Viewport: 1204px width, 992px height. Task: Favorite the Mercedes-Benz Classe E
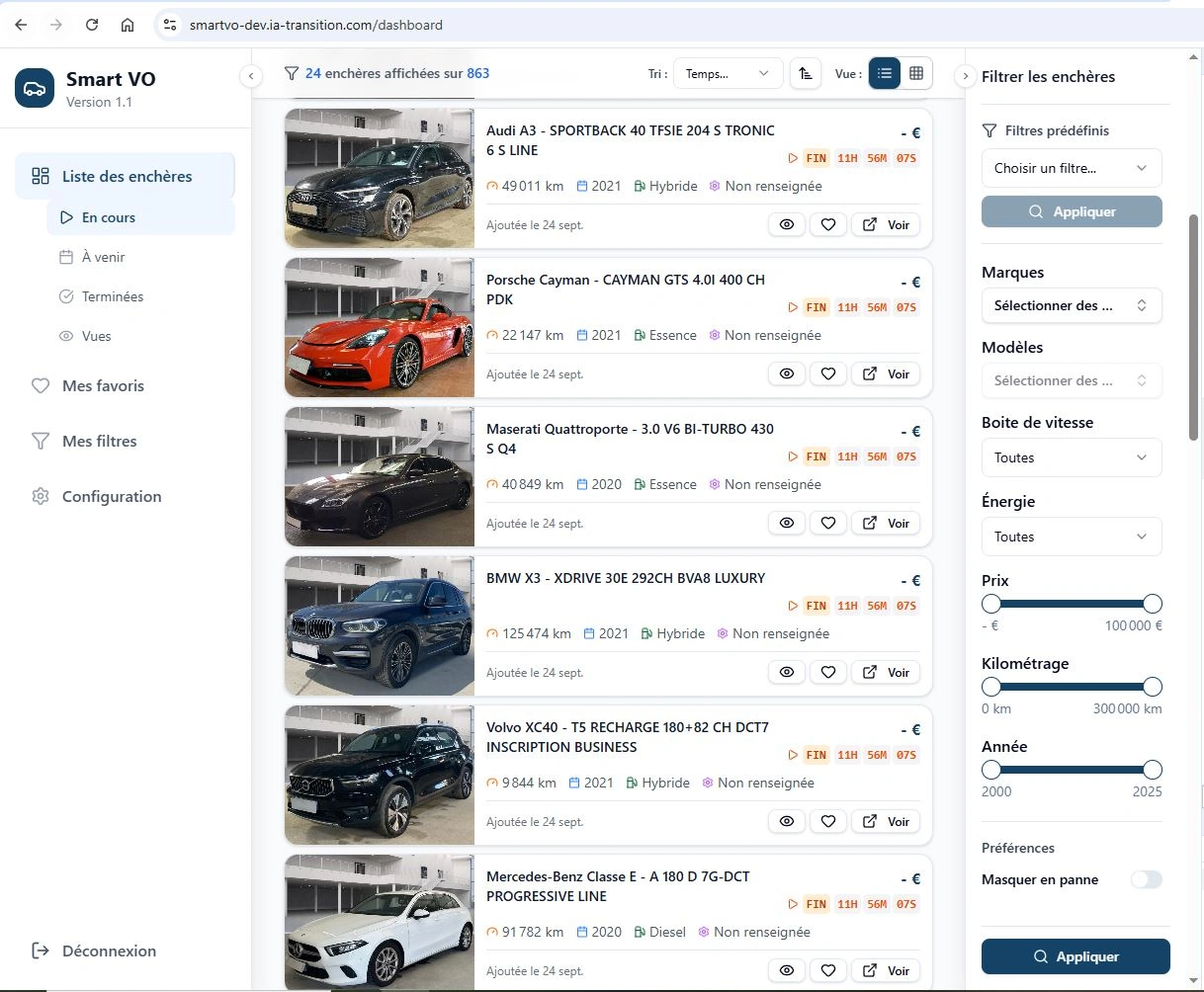828,970
